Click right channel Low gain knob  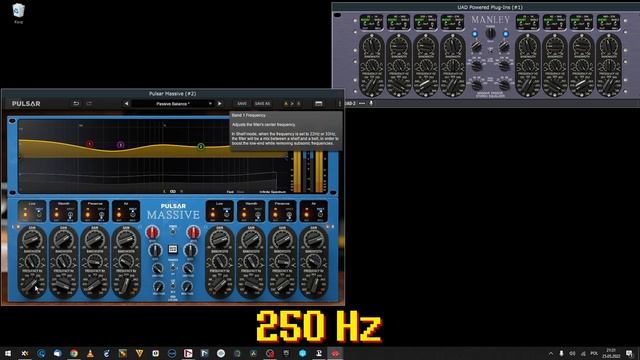coord(220,239)
